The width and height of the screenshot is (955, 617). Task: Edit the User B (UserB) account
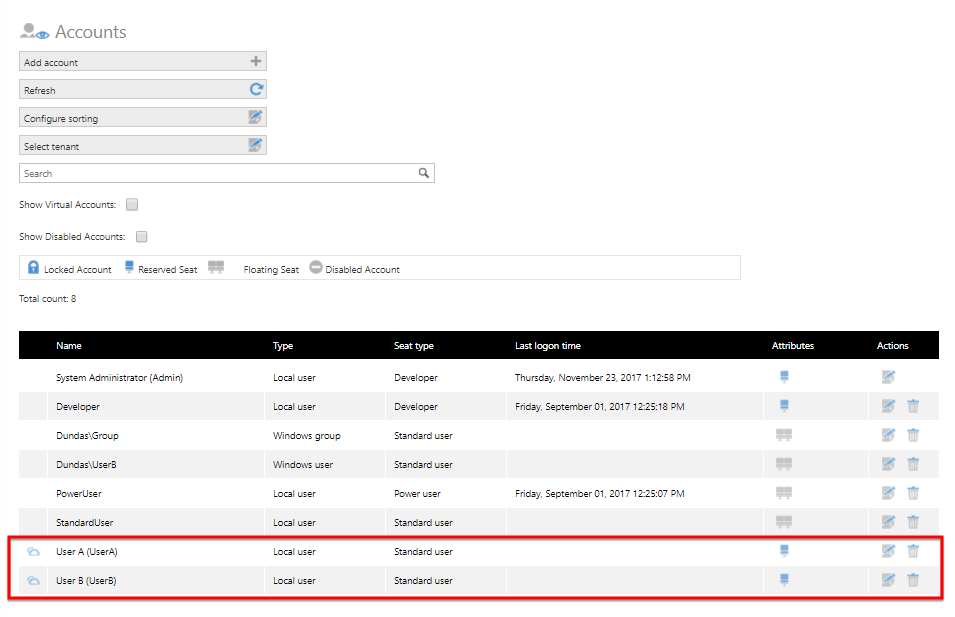pos(889,580)
